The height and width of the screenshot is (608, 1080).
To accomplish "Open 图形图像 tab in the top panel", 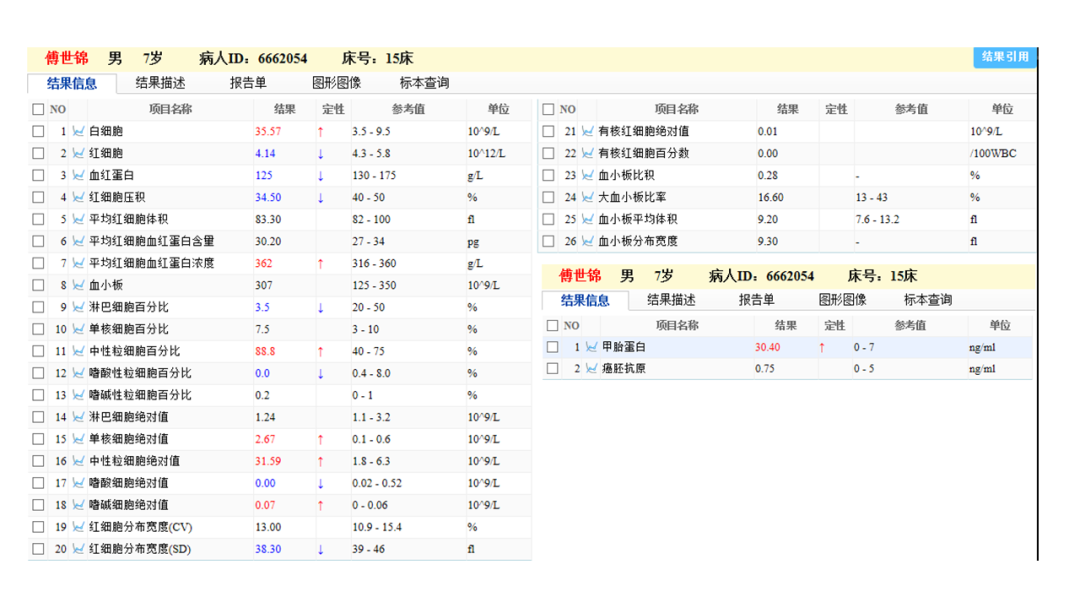I will [336, 83].
